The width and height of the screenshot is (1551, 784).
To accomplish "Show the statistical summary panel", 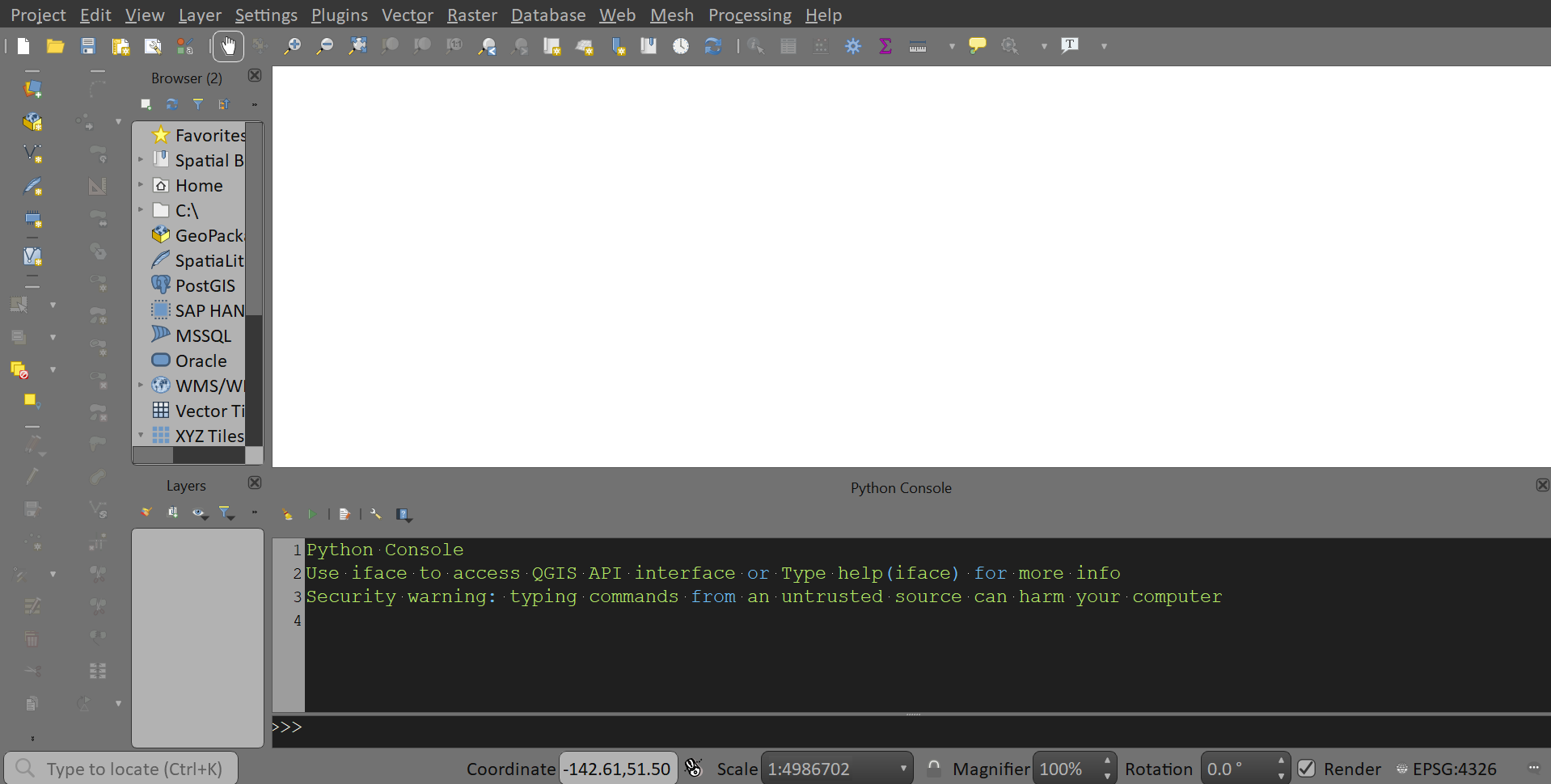I will tap(885, 46).
